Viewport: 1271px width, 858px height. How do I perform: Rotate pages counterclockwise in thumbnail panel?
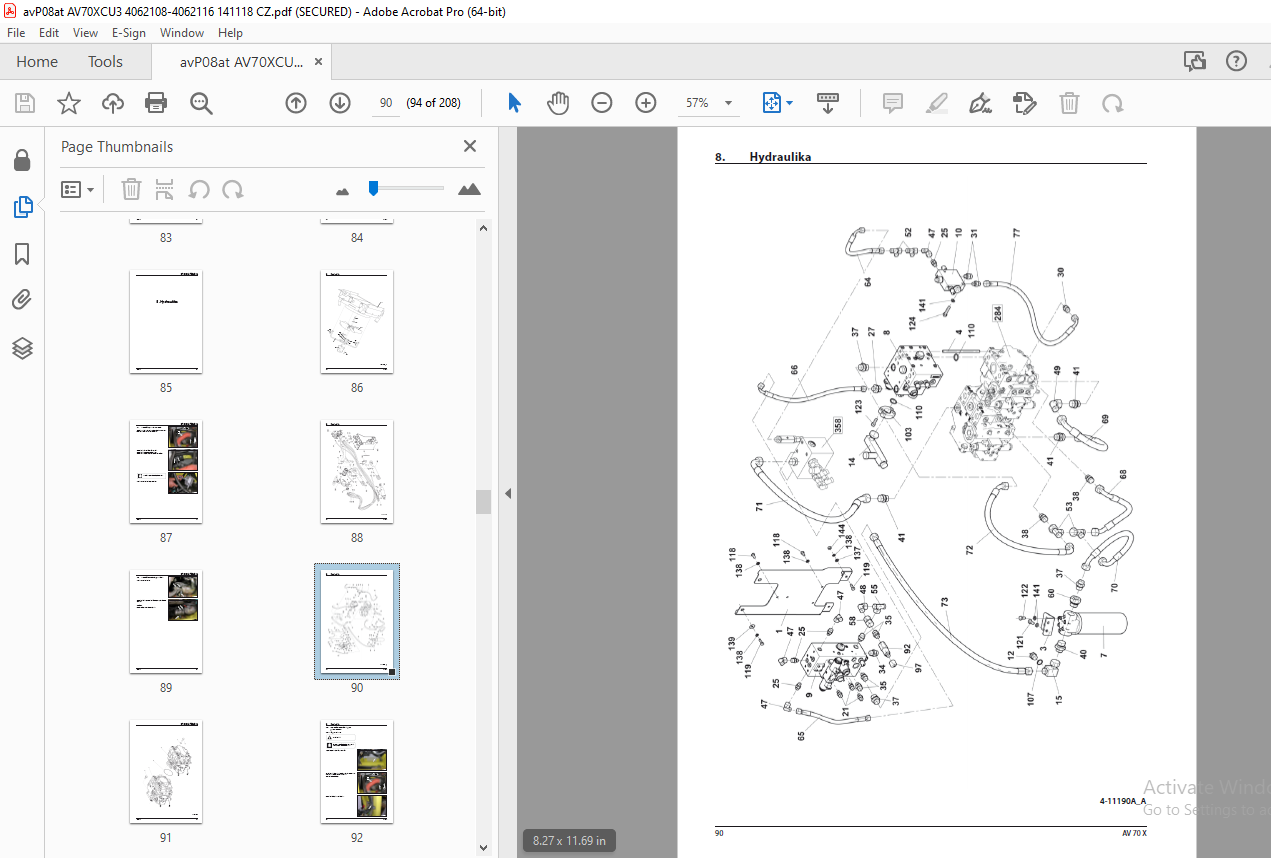tap(199, 189)
